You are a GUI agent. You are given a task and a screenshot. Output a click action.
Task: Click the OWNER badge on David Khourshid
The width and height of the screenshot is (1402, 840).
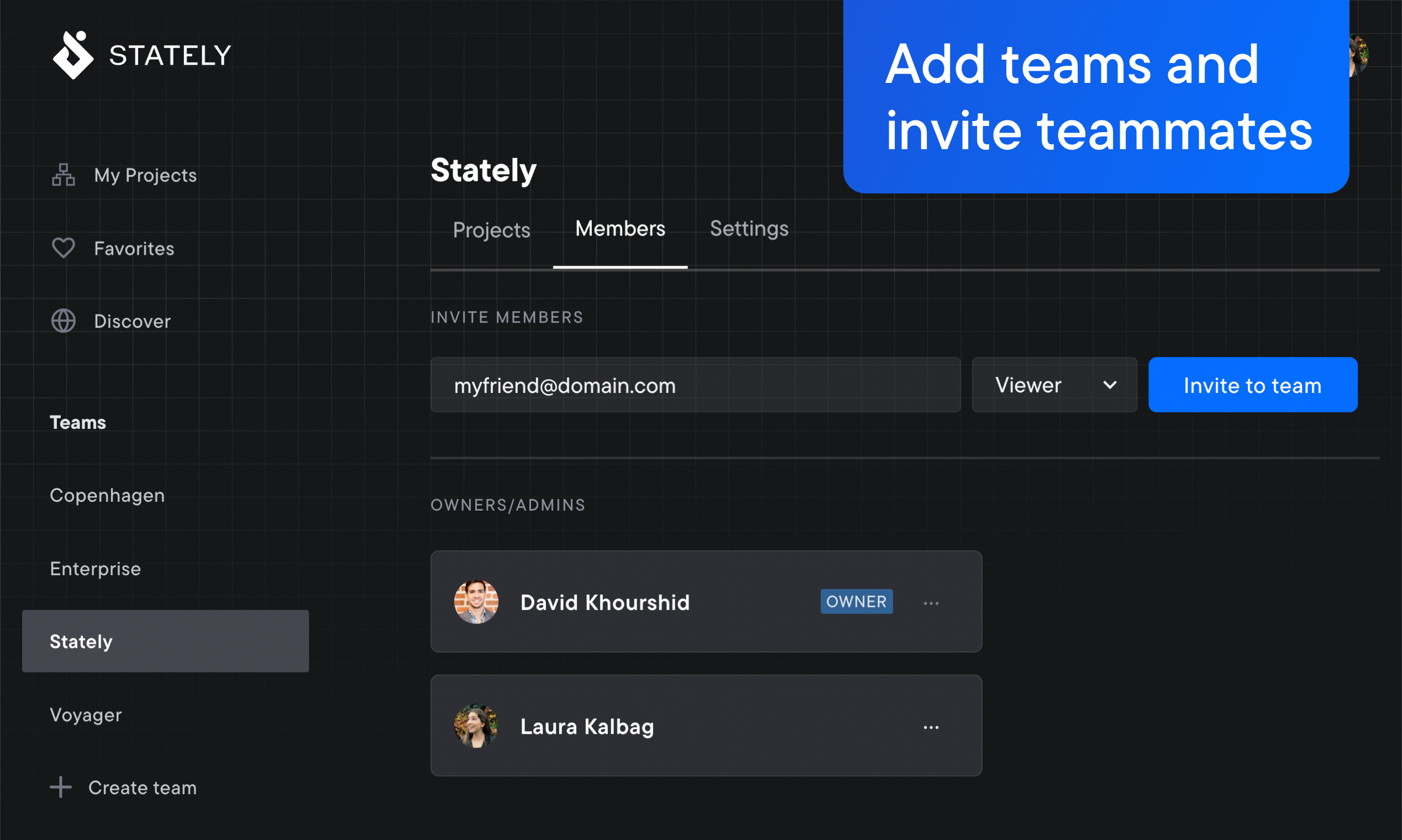click(x=857, y=601)
